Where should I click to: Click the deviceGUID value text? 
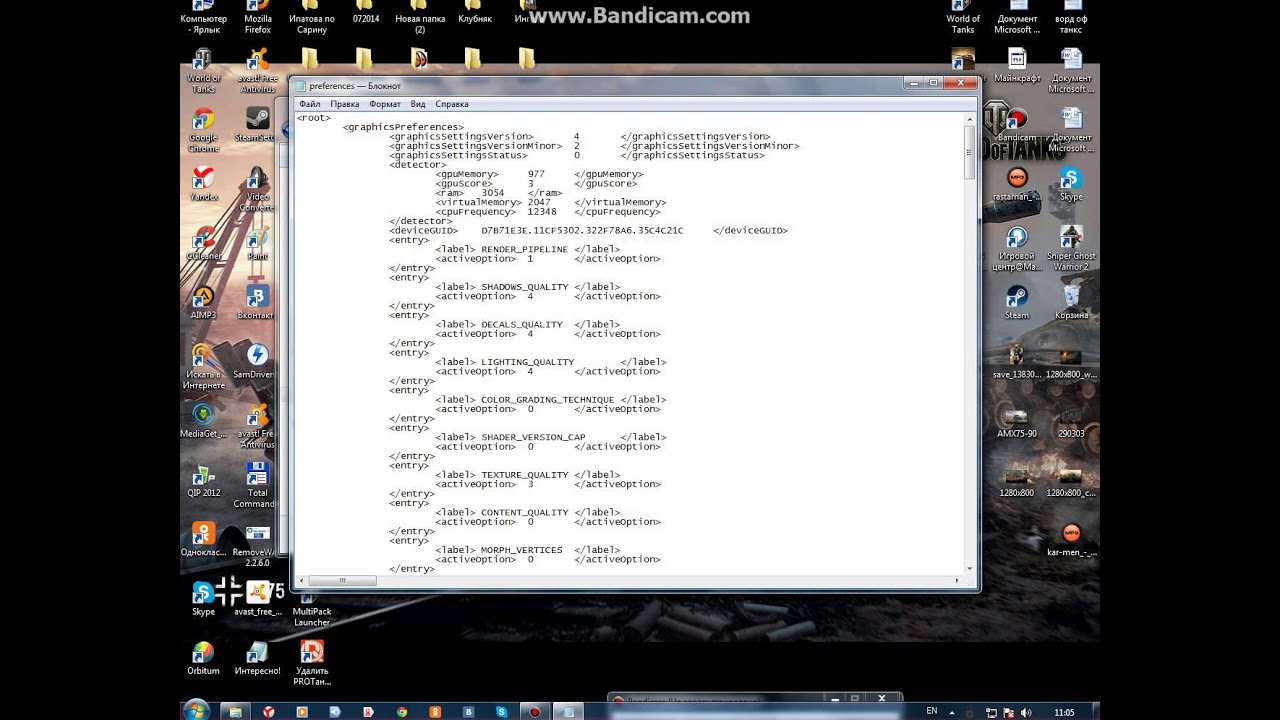pyautogui.click(x=583, y=231)
